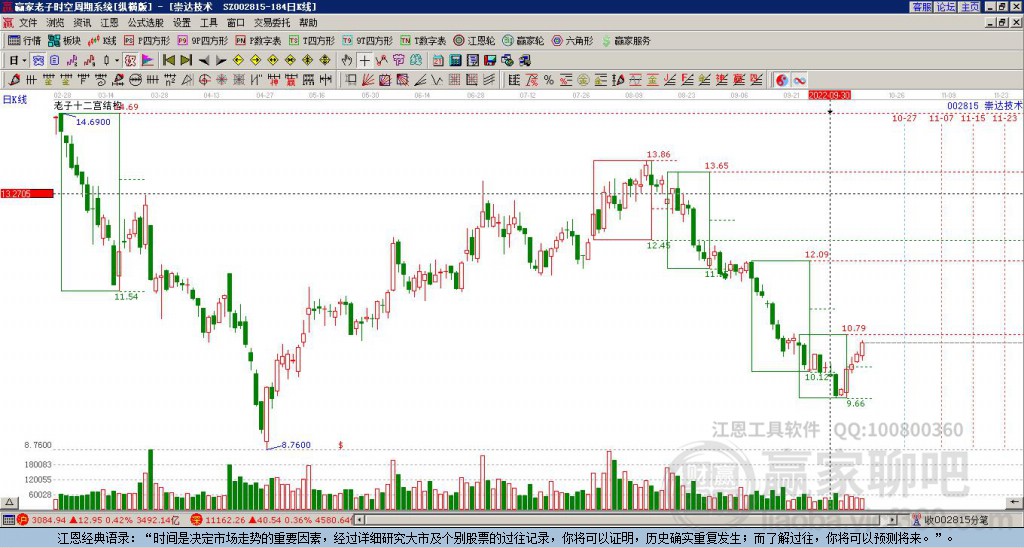
Task: Open the calculator icon
Action: pyautogui.click(x=455, y=60)
